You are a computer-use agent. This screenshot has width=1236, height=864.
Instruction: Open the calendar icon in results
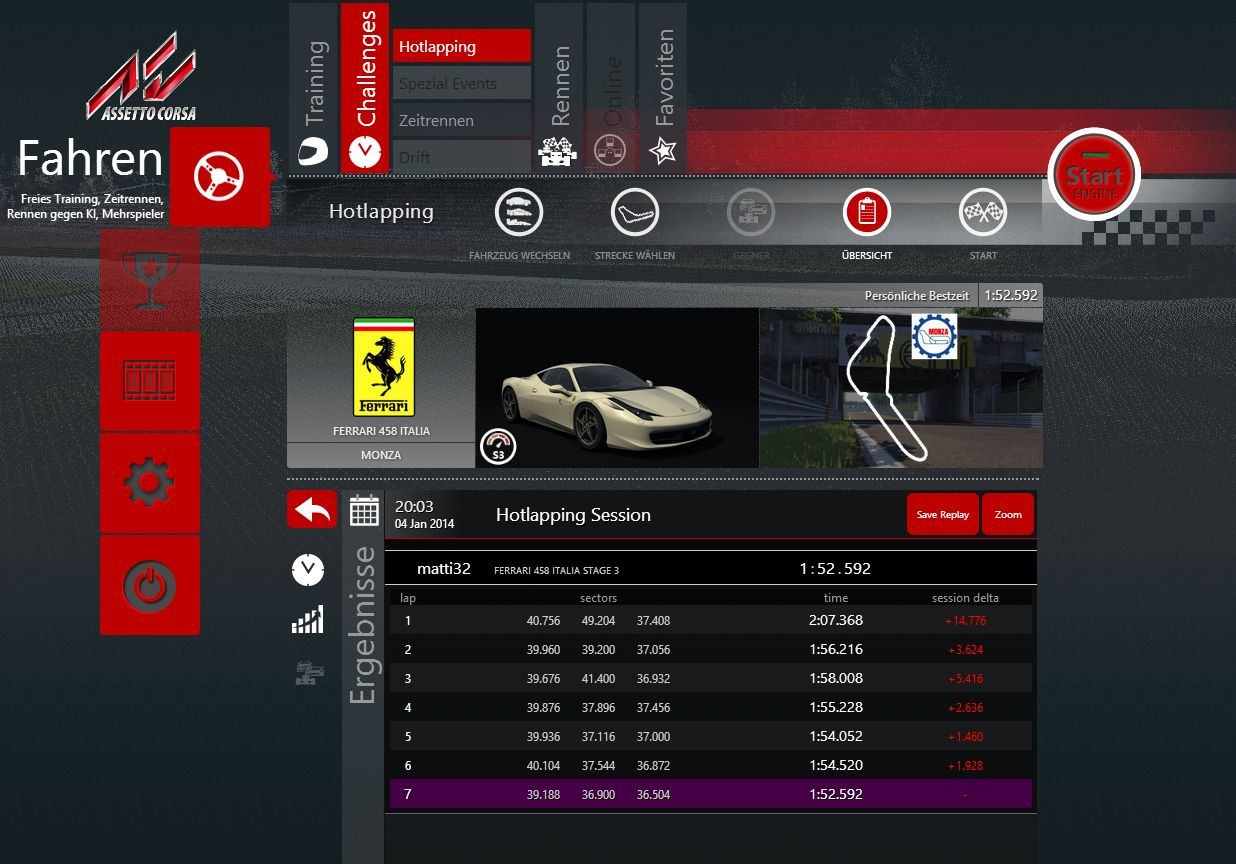364,510
